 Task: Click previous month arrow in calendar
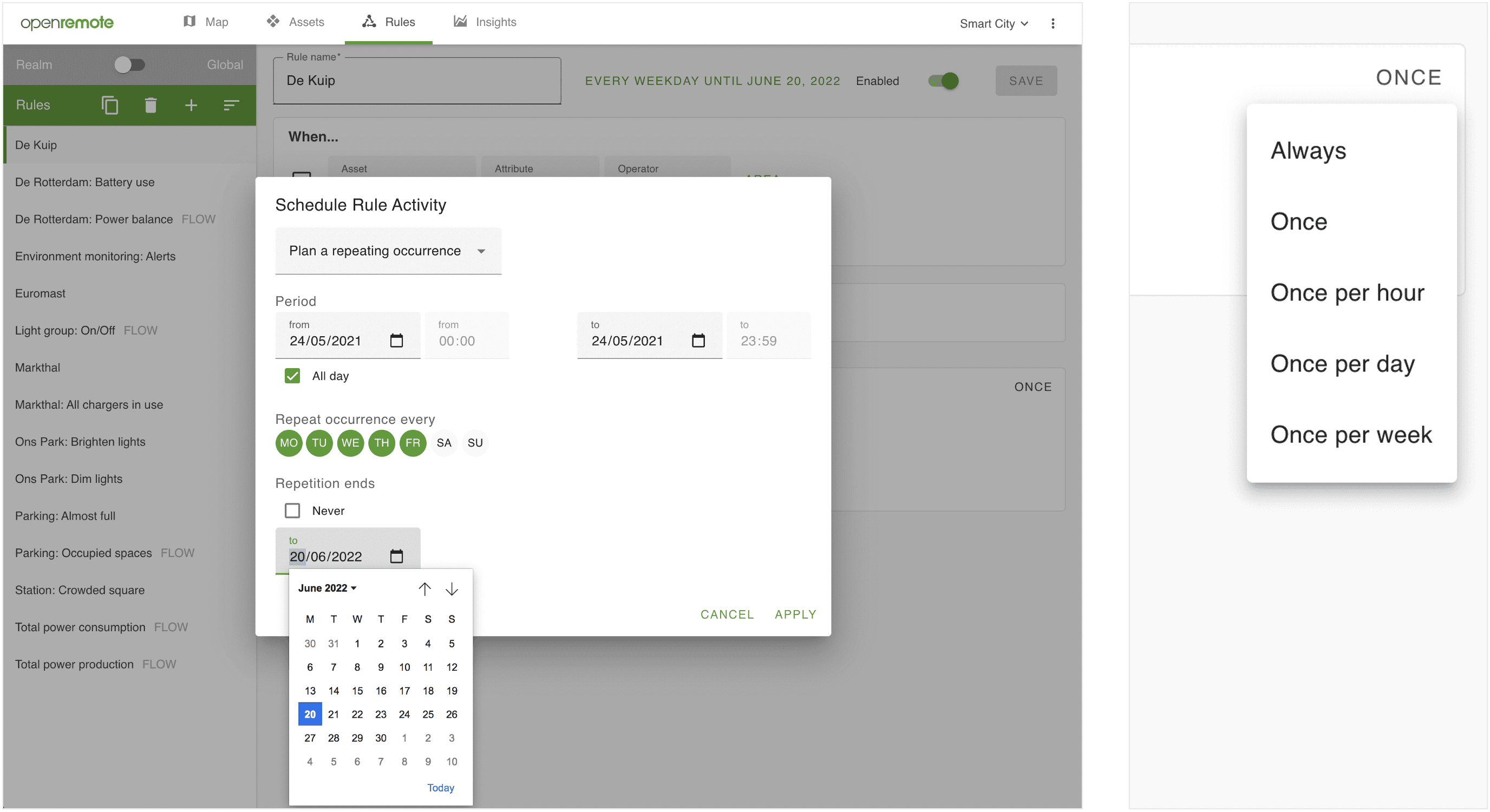click(x=424, y=589)
